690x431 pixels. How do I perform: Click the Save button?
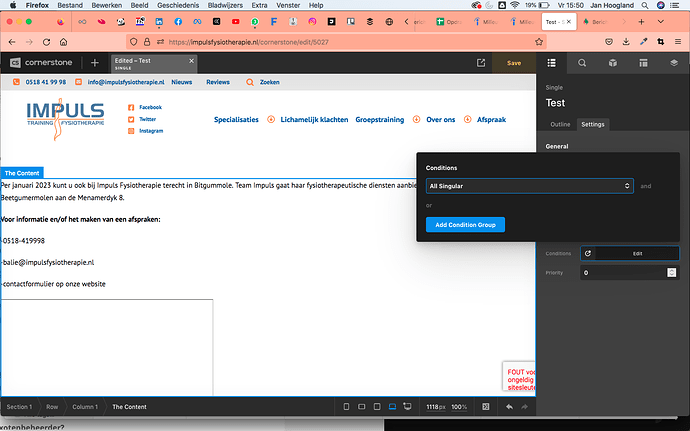[x=514, y=62]
